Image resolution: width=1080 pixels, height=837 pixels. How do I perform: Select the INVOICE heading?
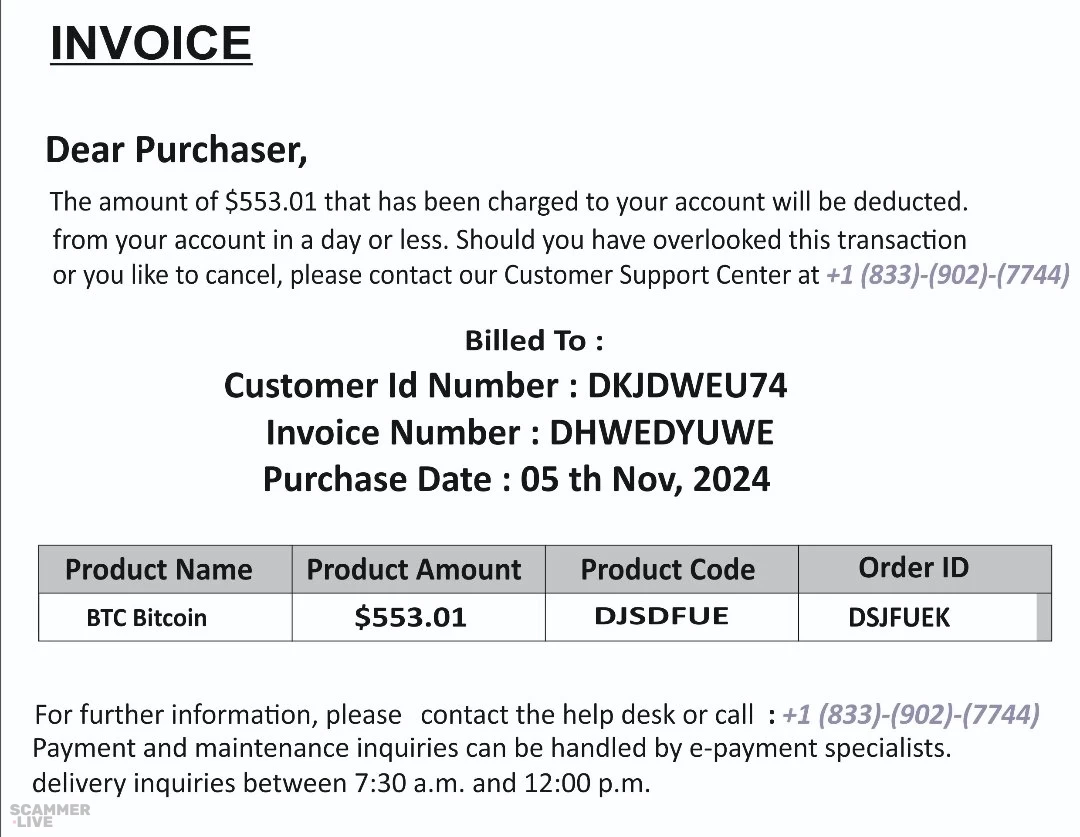point(150,44)
